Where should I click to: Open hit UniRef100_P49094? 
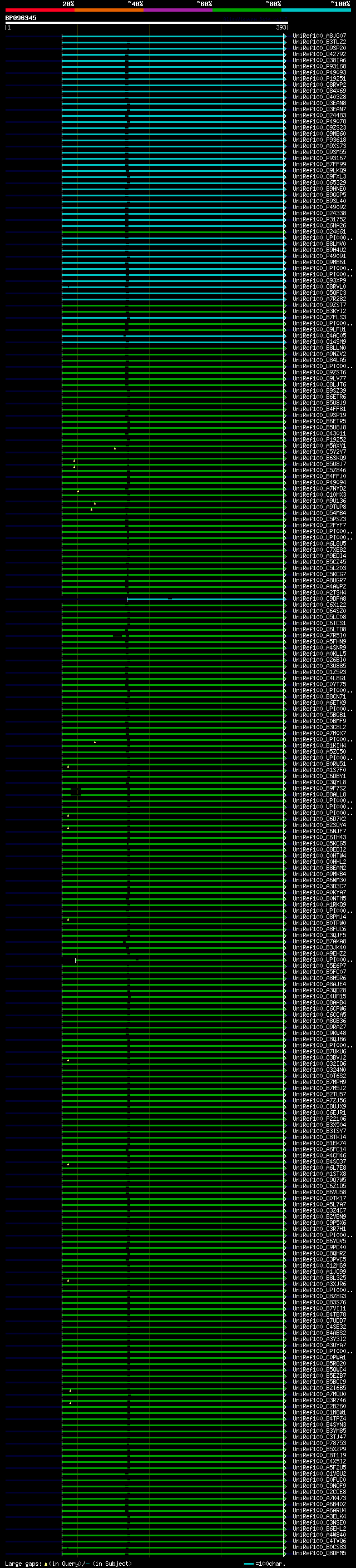319,483
